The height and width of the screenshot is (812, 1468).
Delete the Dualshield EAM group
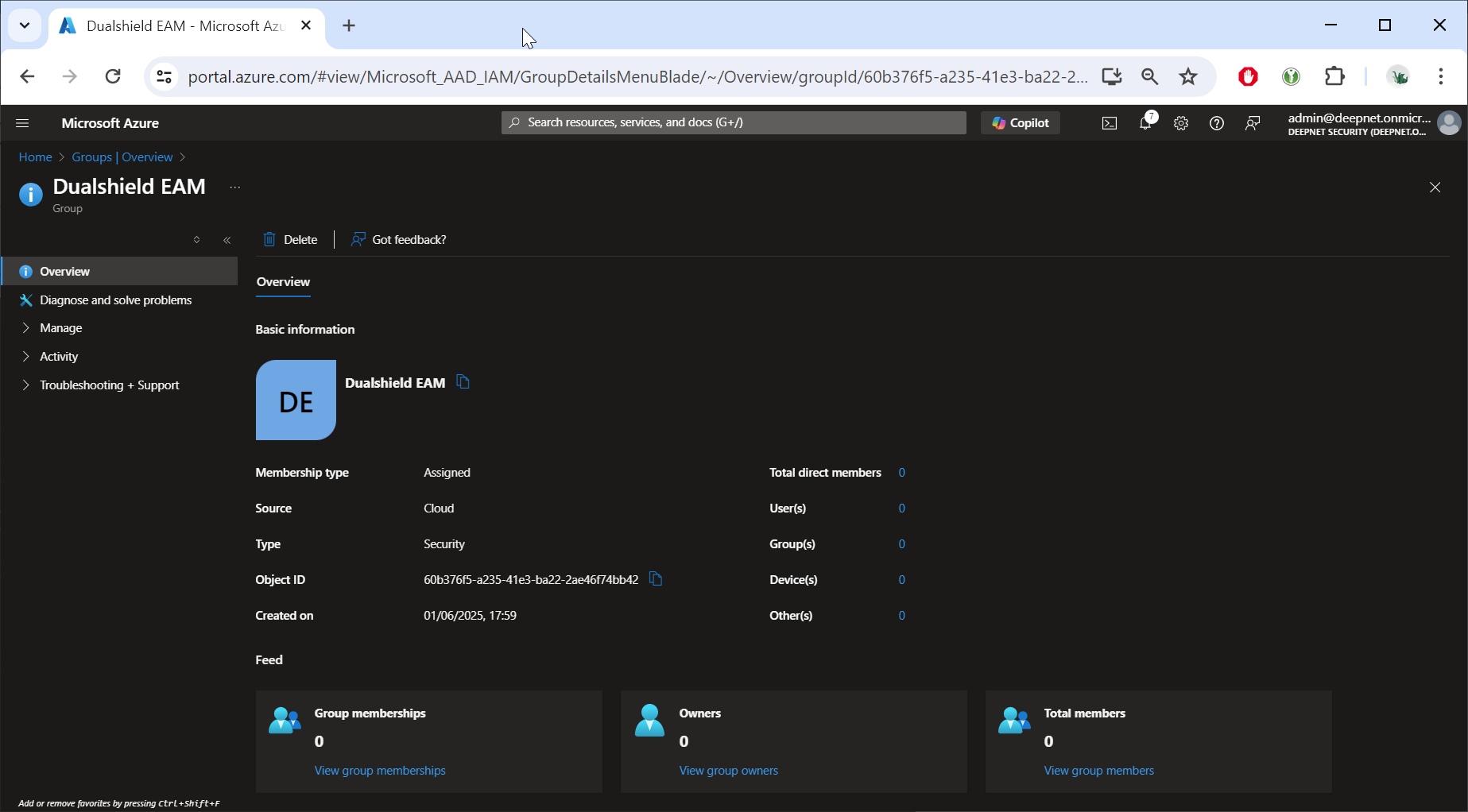click(x=290, y=239)
